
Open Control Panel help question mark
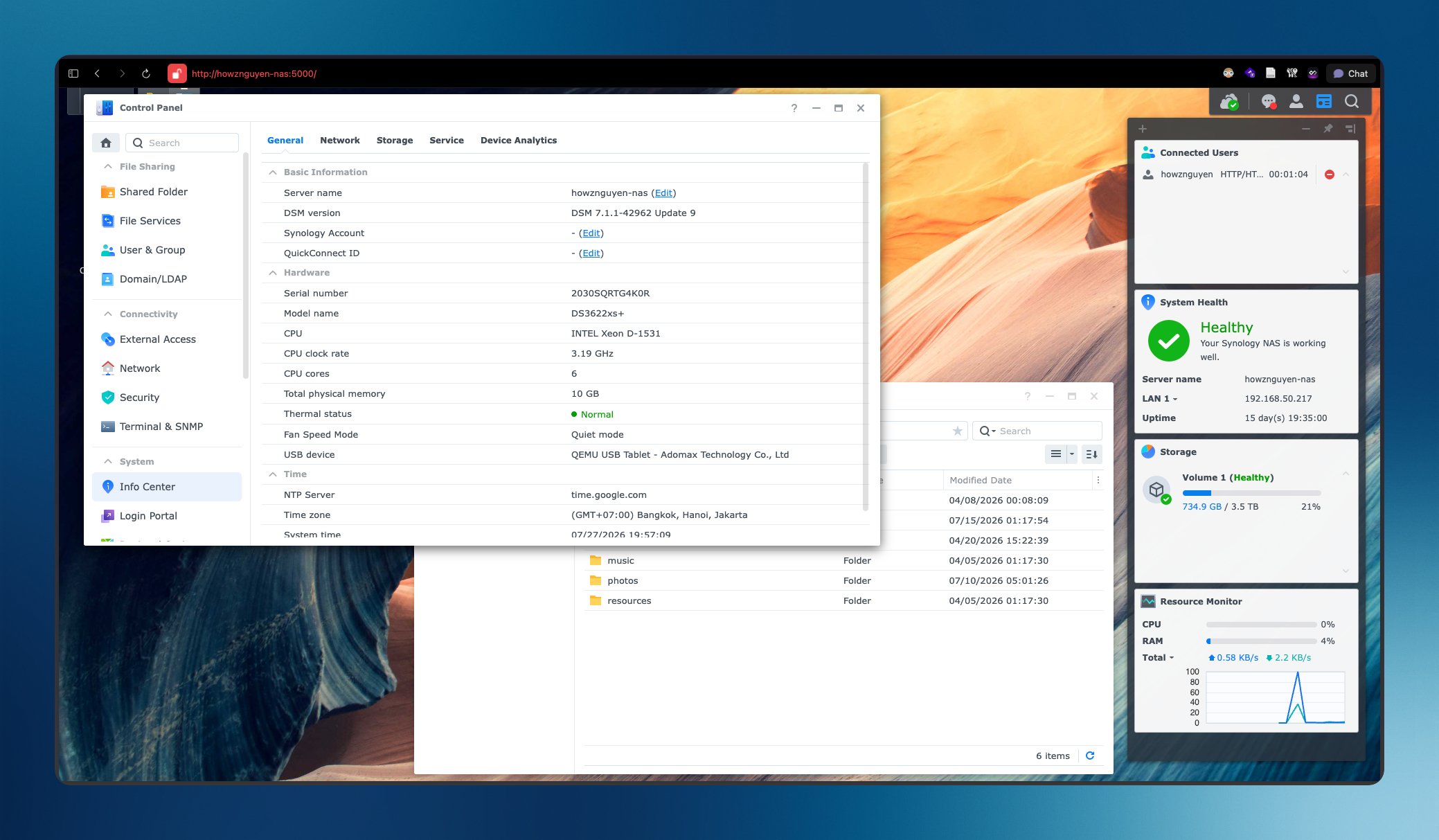click(x=794, y=108)
